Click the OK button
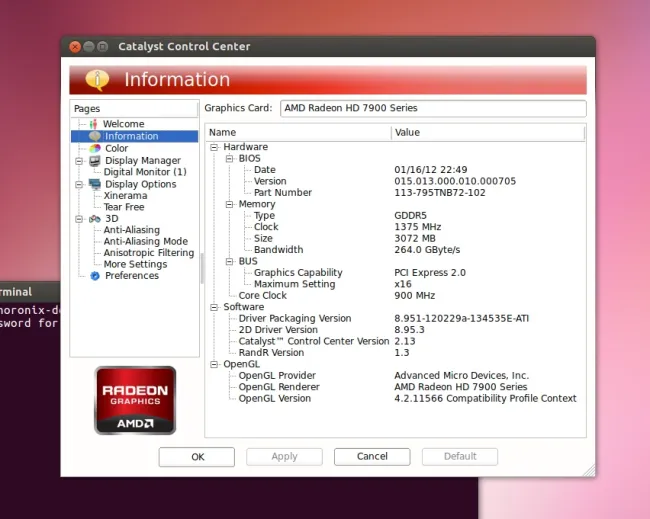The height and width of the screenshot is (519, 650). click(196, 457)
